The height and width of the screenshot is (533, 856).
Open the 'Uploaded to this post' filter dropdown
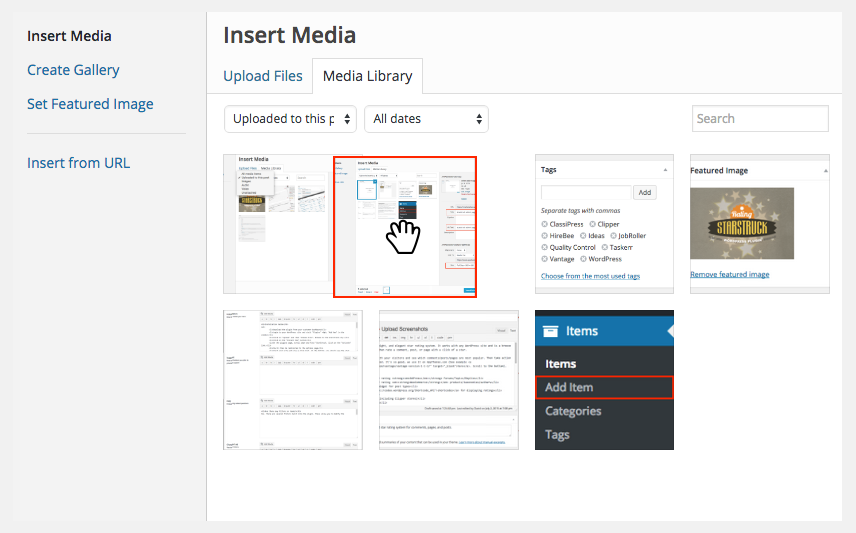pyautogui.click(x=290, y=119)
